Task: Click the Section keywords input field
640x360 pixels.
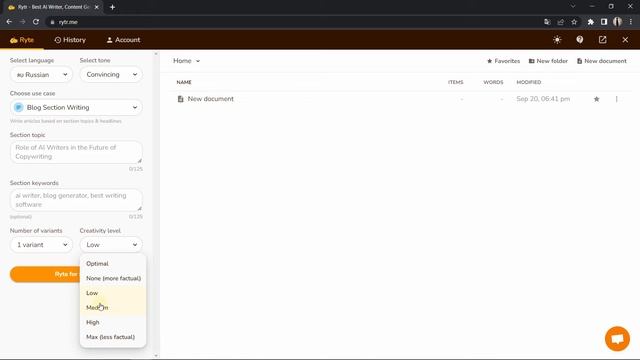Action: 76,200
